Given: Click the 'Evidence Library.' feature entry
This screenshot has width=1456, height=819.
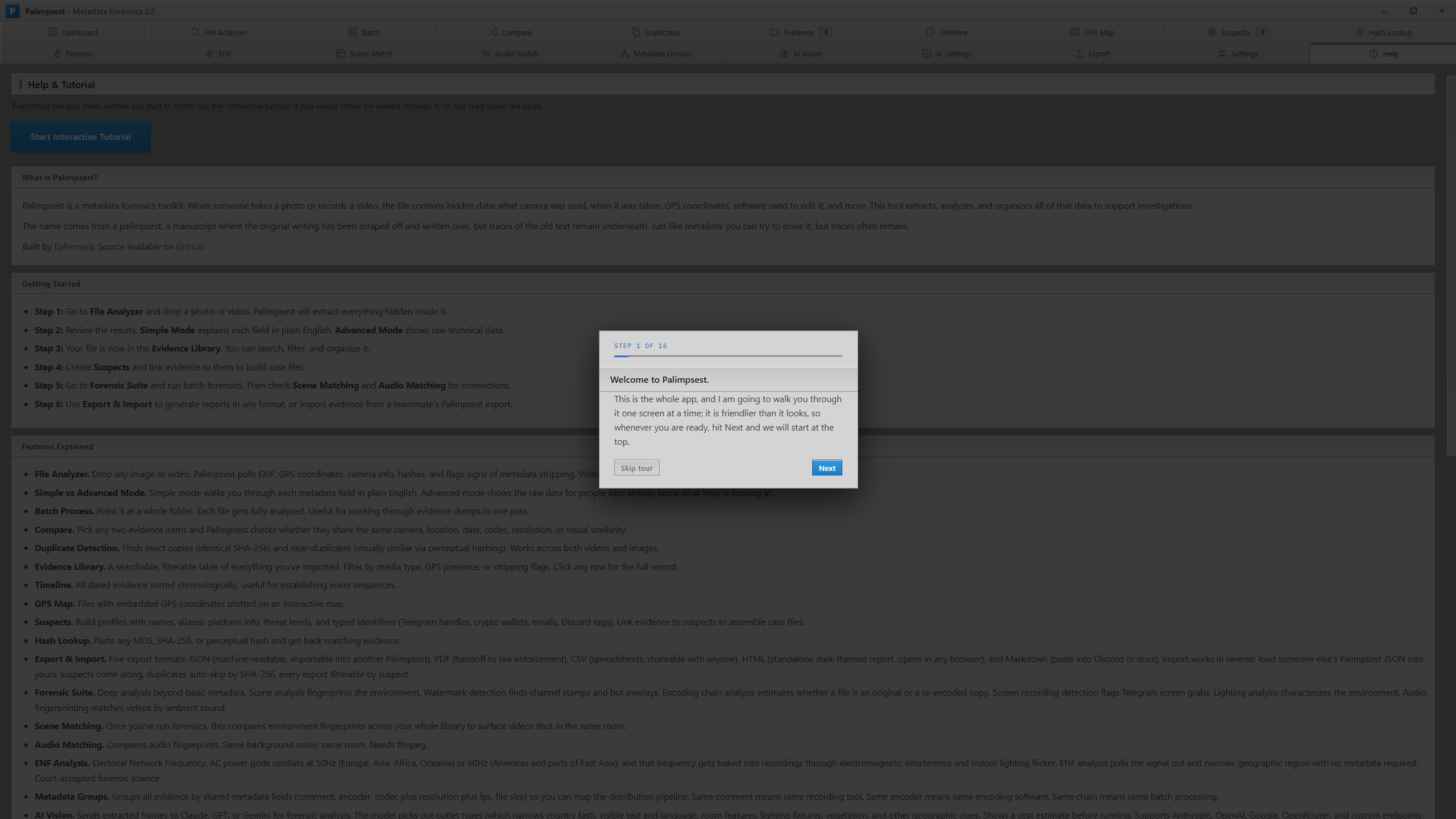Looking at the screenshot, I should click(356, 566).
